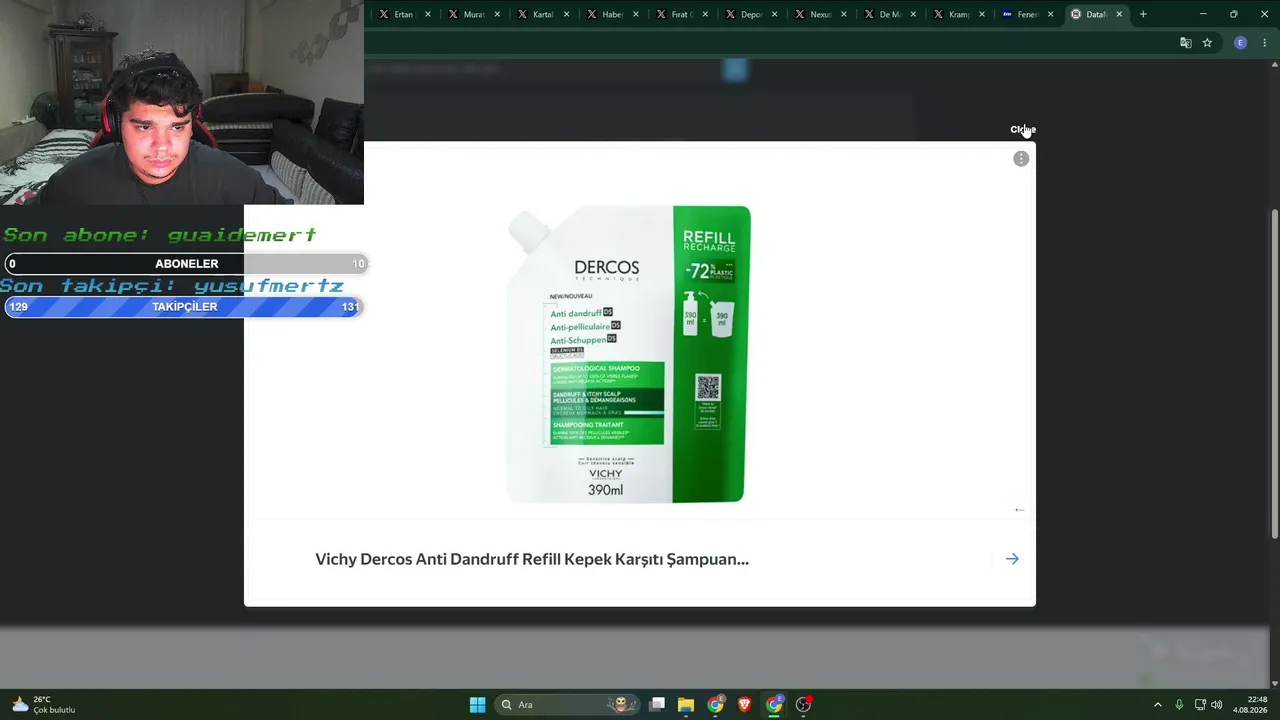Image resolution: width=1280 pixels, height=720 pixels.
Task: Open the Windows Start menu
Action: pos(478,705)
